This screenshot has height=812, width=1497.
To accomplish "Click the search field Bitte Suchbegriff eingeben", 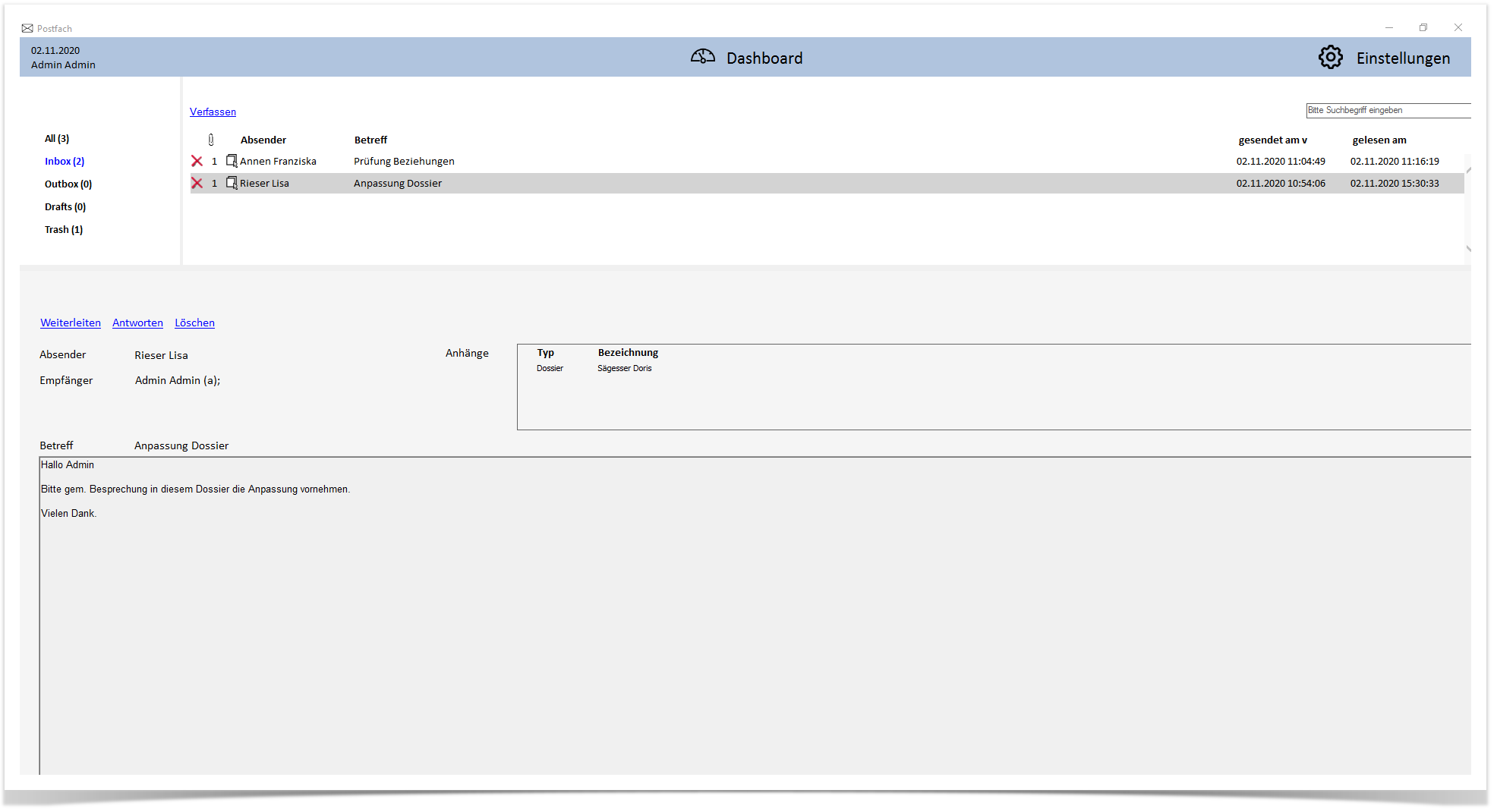I will pos(1388,111).
